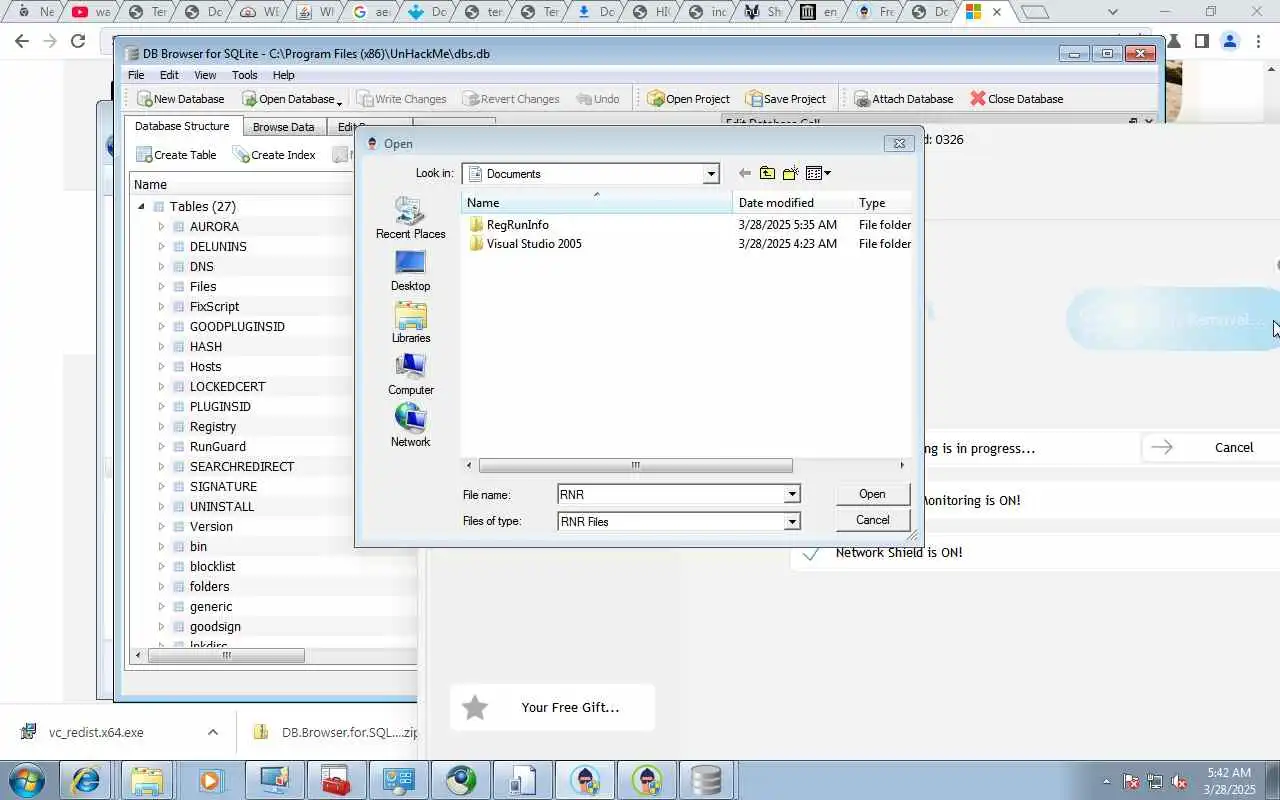Click the Attach Database toolbar icon
The width and height of the screenshot is (1280, 800).
point(861,99)
